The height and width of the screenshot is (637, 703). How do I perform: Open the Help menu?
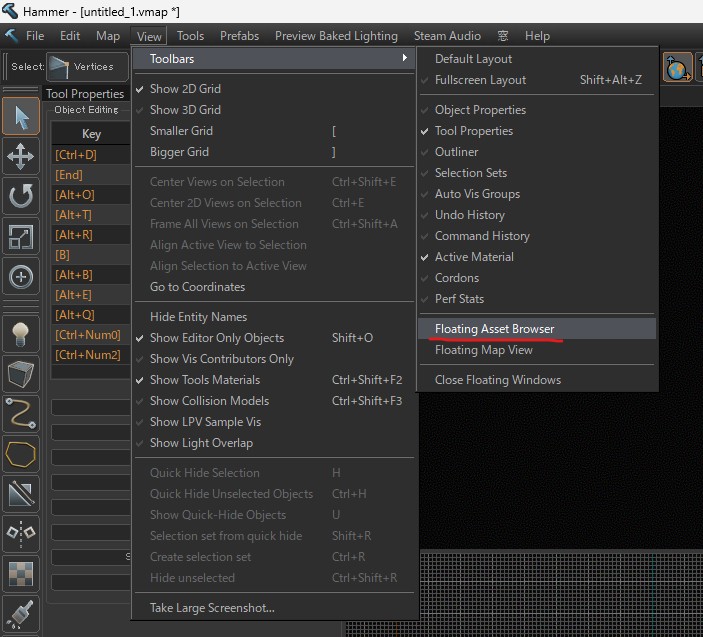point(537,36)
